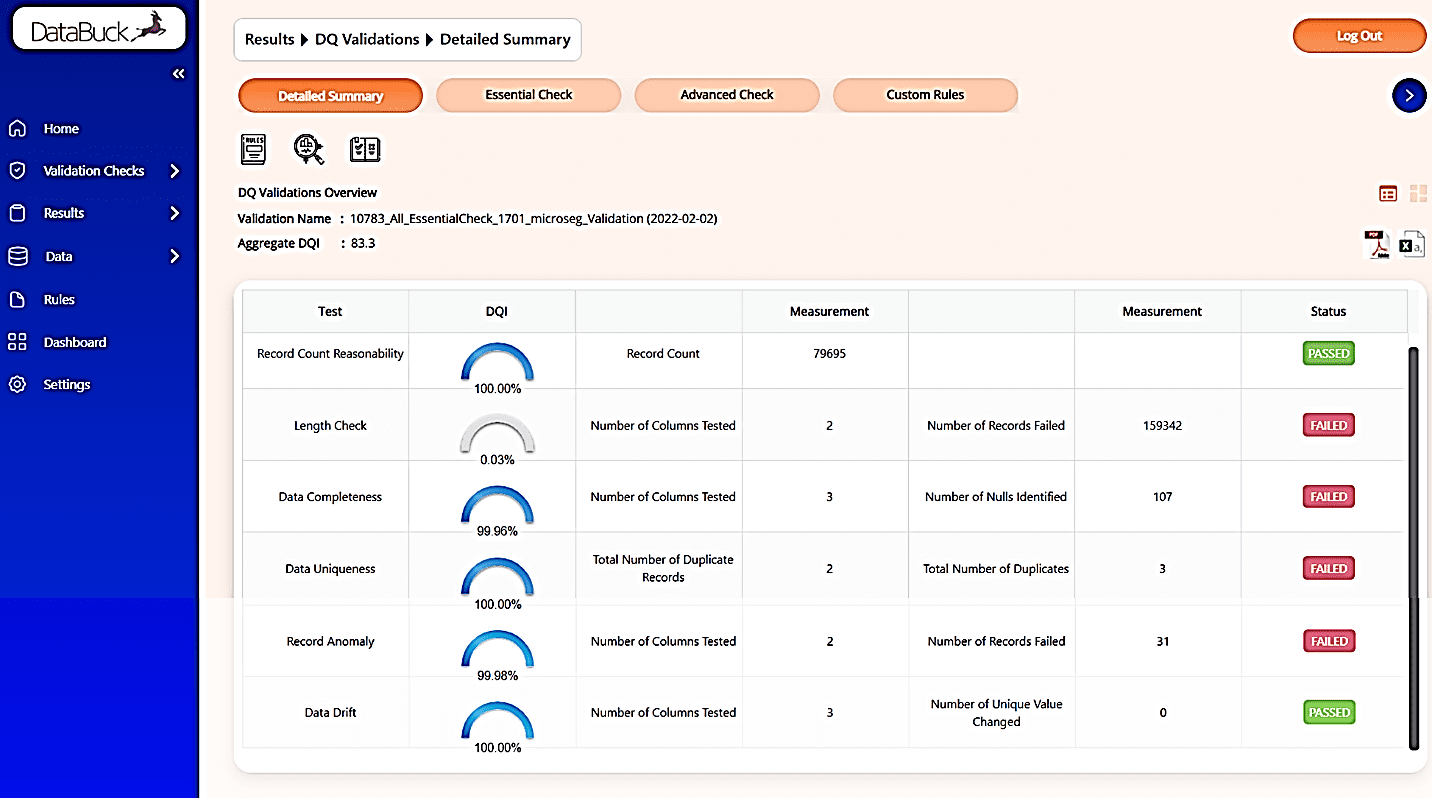Click the table vertical scrollbar

coord(1413,548)
